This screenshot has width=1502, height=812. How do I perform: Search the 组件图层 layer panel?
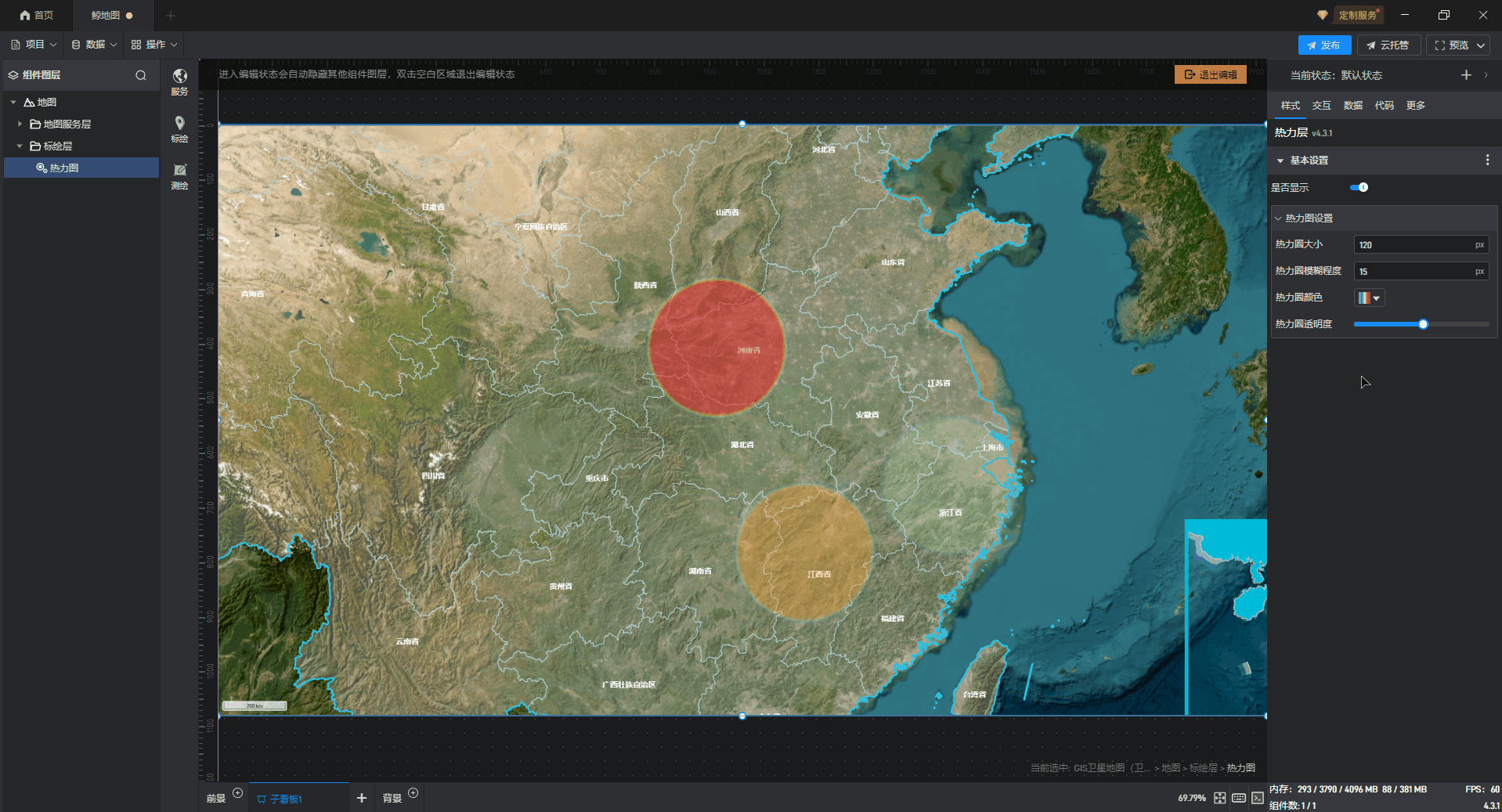(141, 75)
